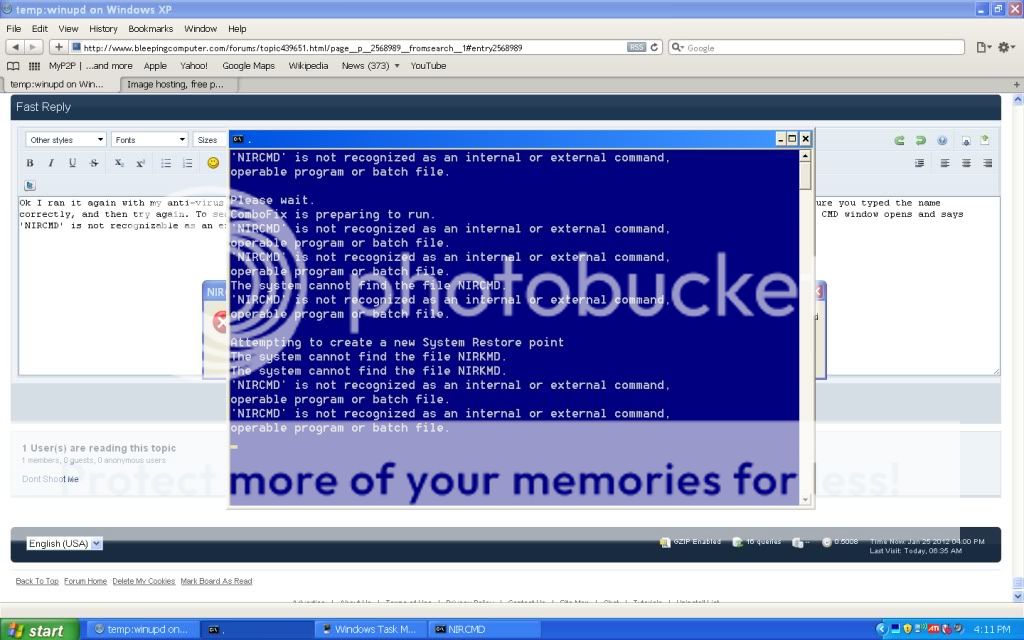Toggle subscript formatting
Viewport: 1024px width, 640px height.
[x=119, y=163]
